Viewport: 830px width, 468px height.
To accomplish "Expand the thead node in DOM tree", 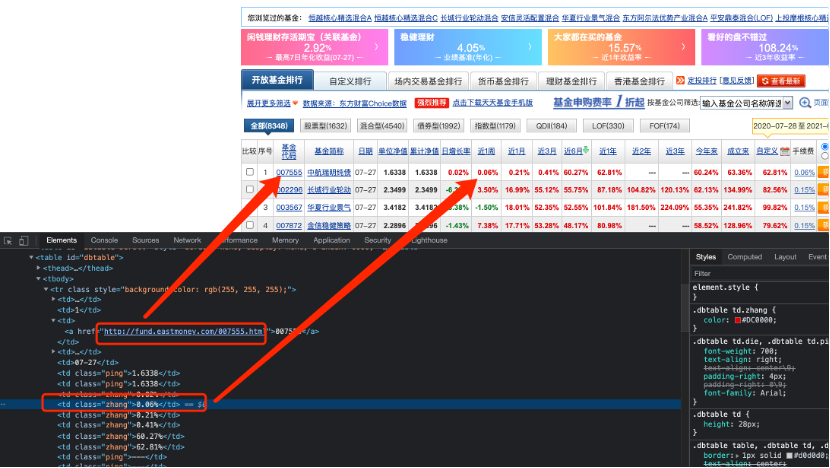I will pos(39,268).
